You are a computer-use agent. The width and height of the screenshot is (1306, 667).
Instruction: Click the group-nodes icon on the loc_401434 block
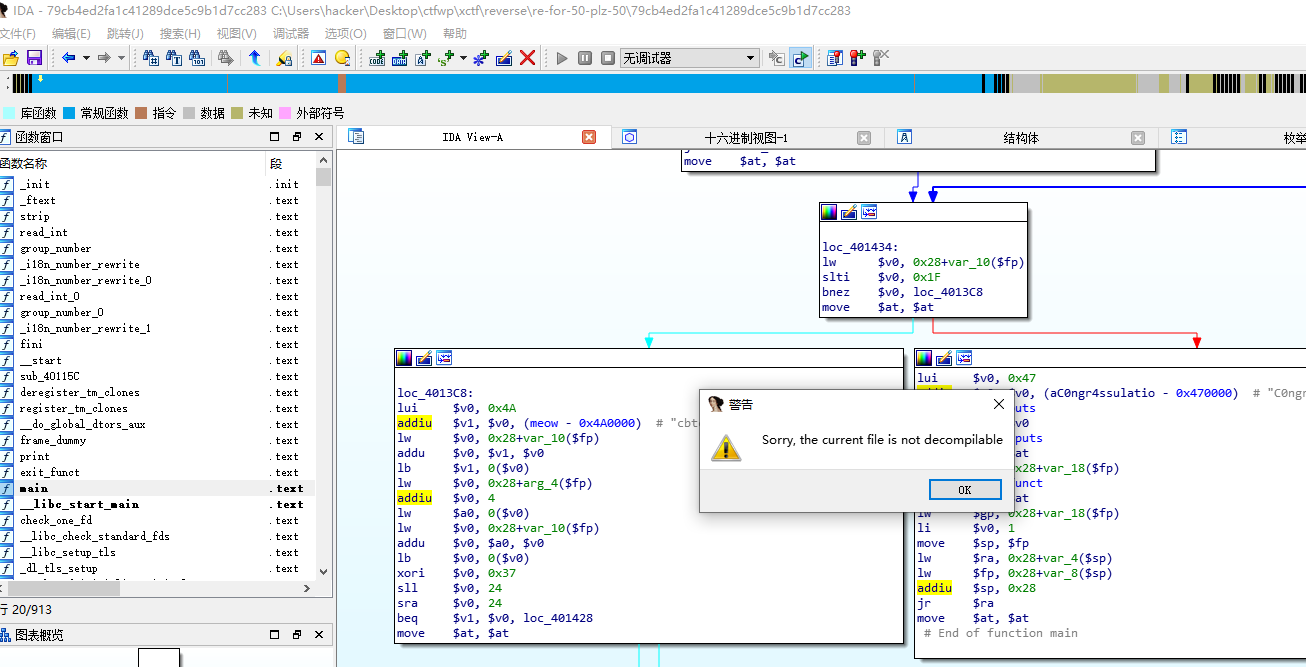click(x=869, y=212)
